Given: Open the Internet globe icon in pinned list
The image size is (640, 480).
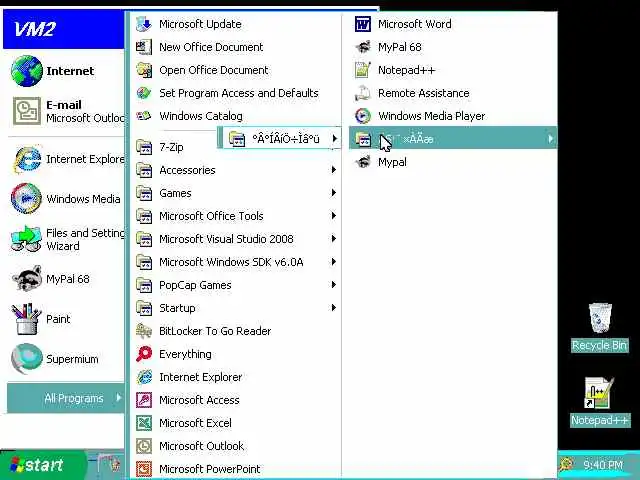Looking at the screenshot, I should 27,71.
